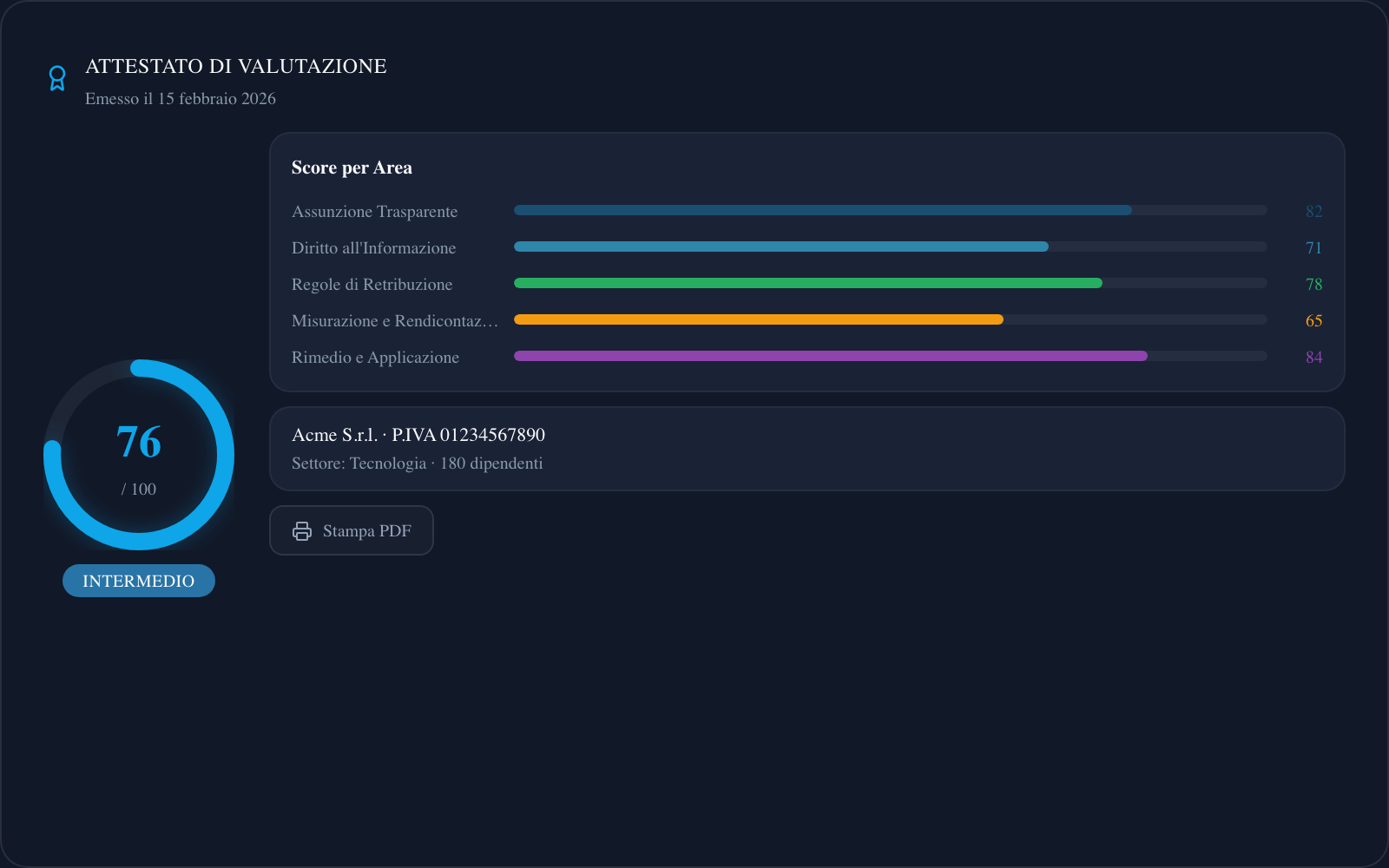This screenshot has width=1389, height=868.
Task: Click the Regole di Retribuzione label
Action: (372, 285)
